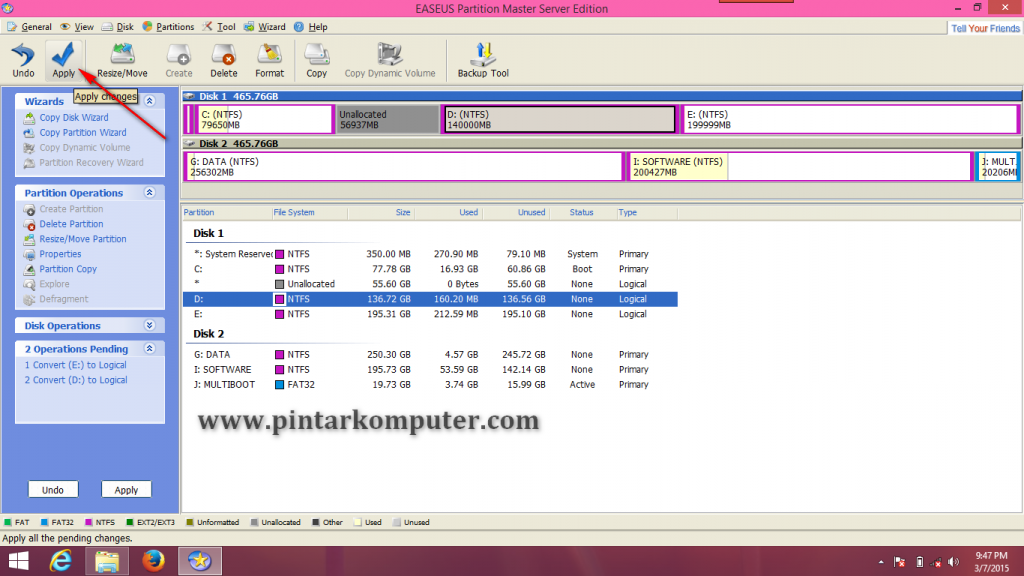Select J: MULTIBOOT row in partition list
The height and width of the screenshot is (576, 1024).
[x=430, y=385]
